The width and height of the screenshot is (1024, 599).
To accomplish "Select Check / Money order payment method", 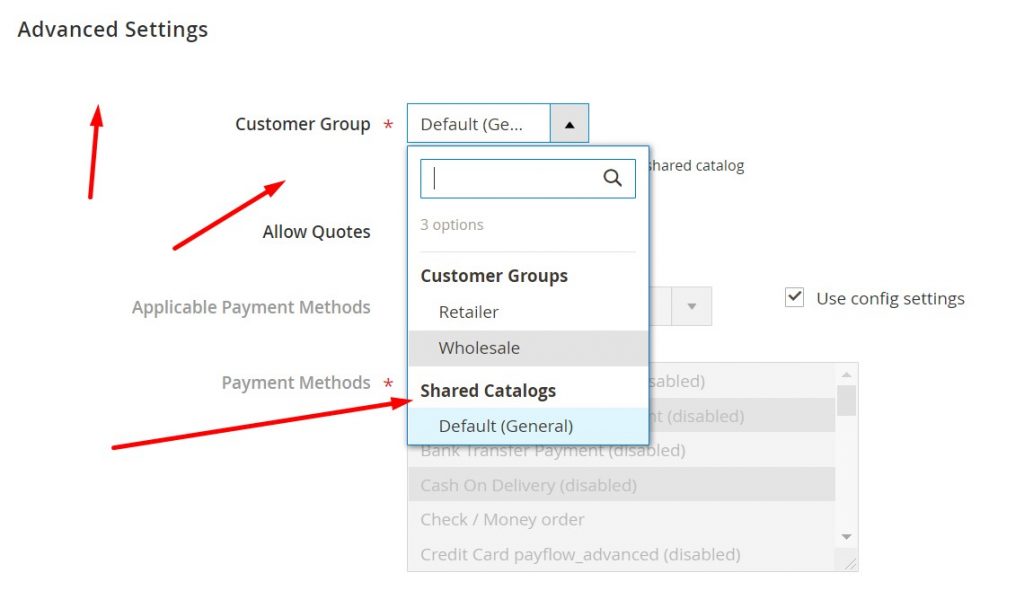I will click(x=502, y=519).
